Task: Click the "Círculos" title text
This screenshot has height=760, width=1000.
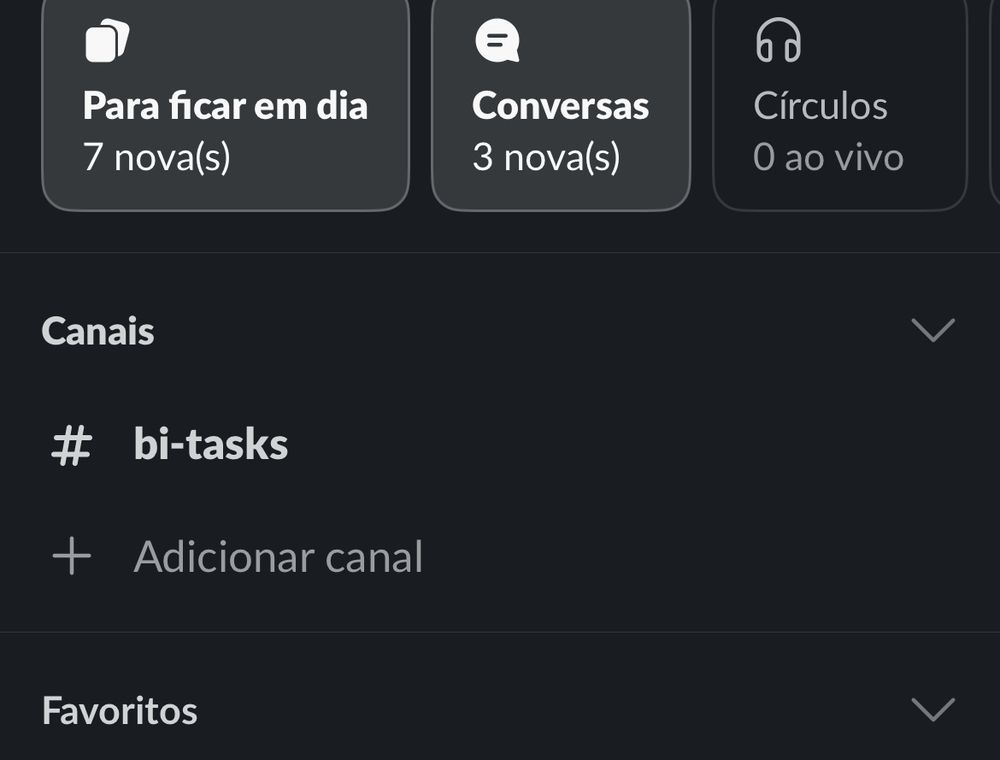Action: [820, 105]
